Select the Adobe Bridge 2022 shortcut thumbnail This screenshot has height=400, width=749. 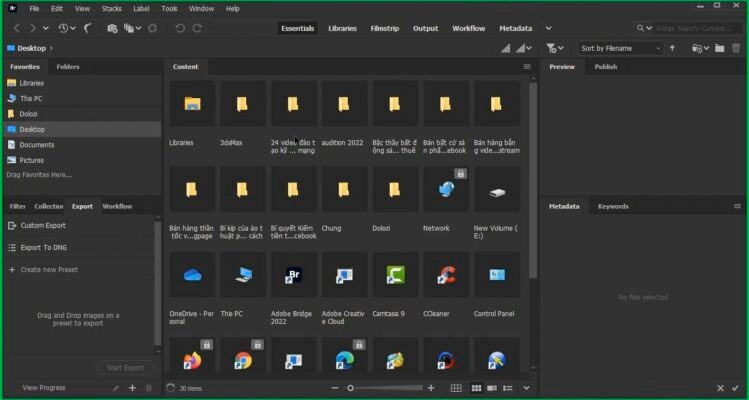[x=293, y=275]
